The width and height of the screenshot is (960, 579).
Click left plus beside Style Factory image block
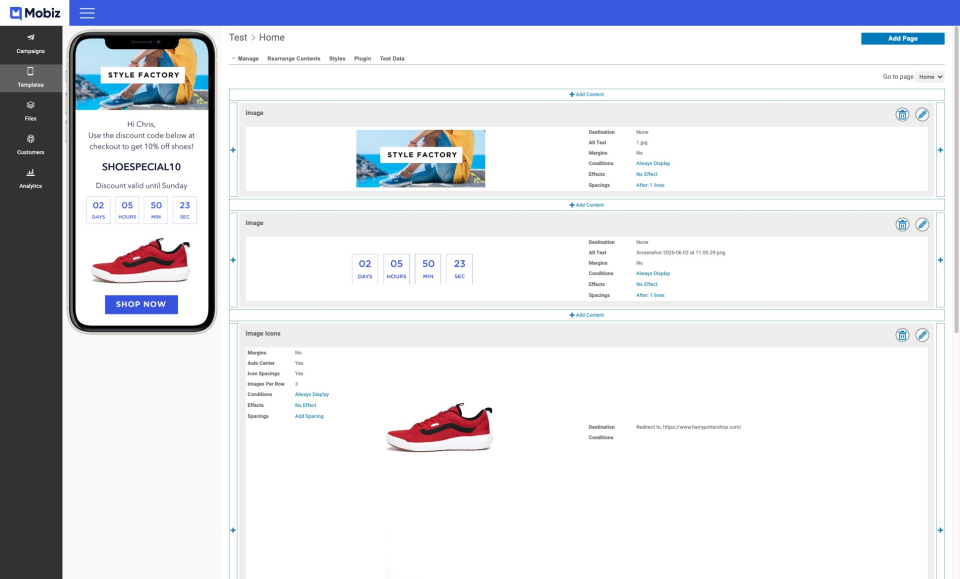pyautogui.click(x=233, y=150)
